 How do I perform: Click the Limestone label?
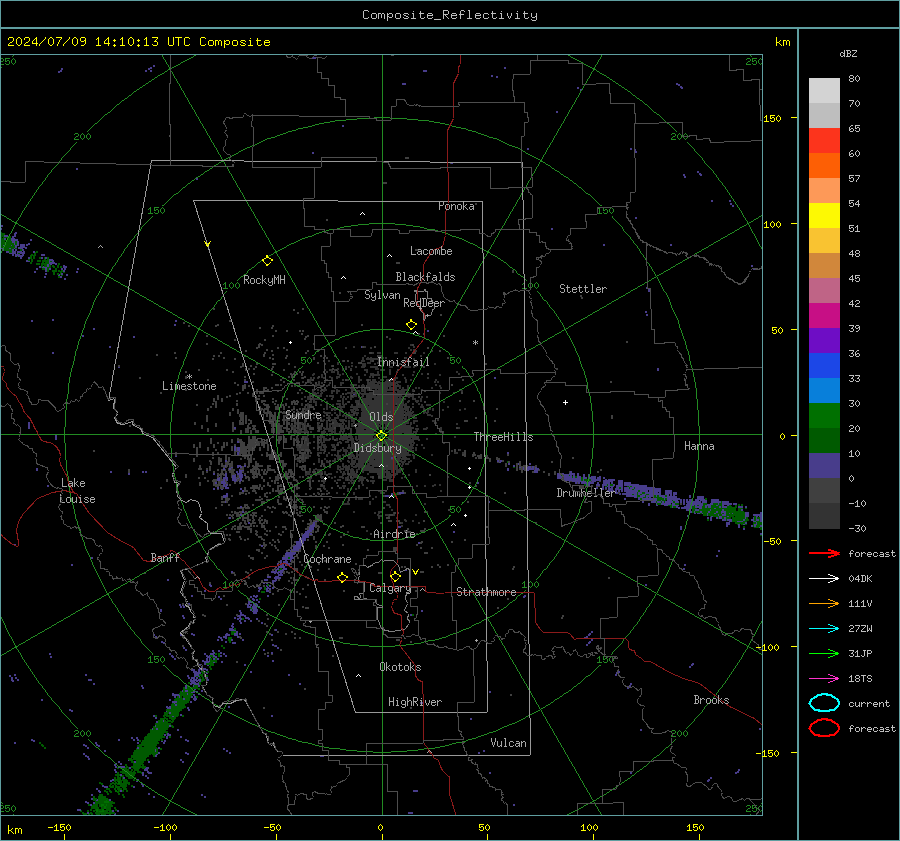point(189,386)
